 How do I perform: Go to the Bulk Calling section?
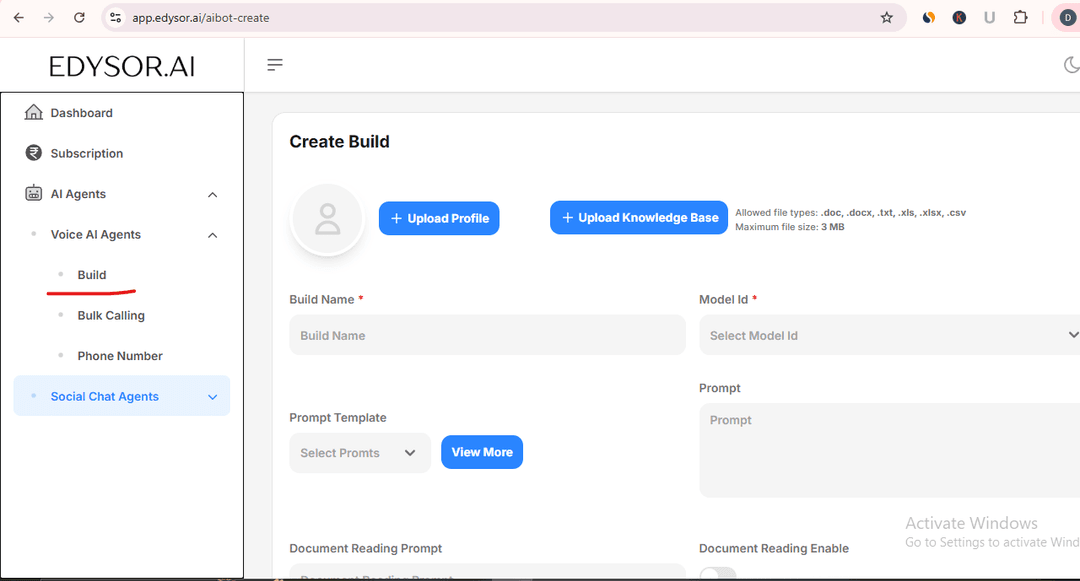(x=110, y=315)
